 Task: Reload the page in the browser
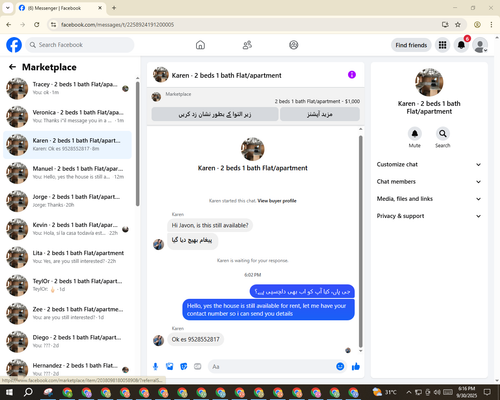point(37,25)
